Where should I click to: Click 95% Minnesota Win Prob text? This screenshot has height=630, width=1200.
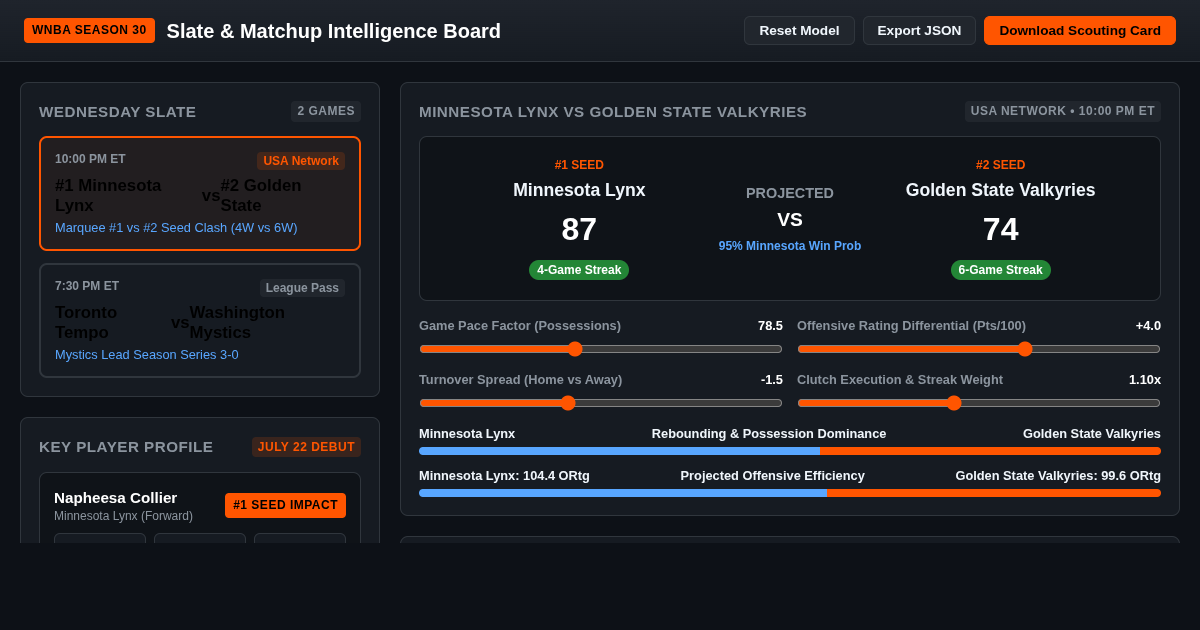click(x=790, y=246)
